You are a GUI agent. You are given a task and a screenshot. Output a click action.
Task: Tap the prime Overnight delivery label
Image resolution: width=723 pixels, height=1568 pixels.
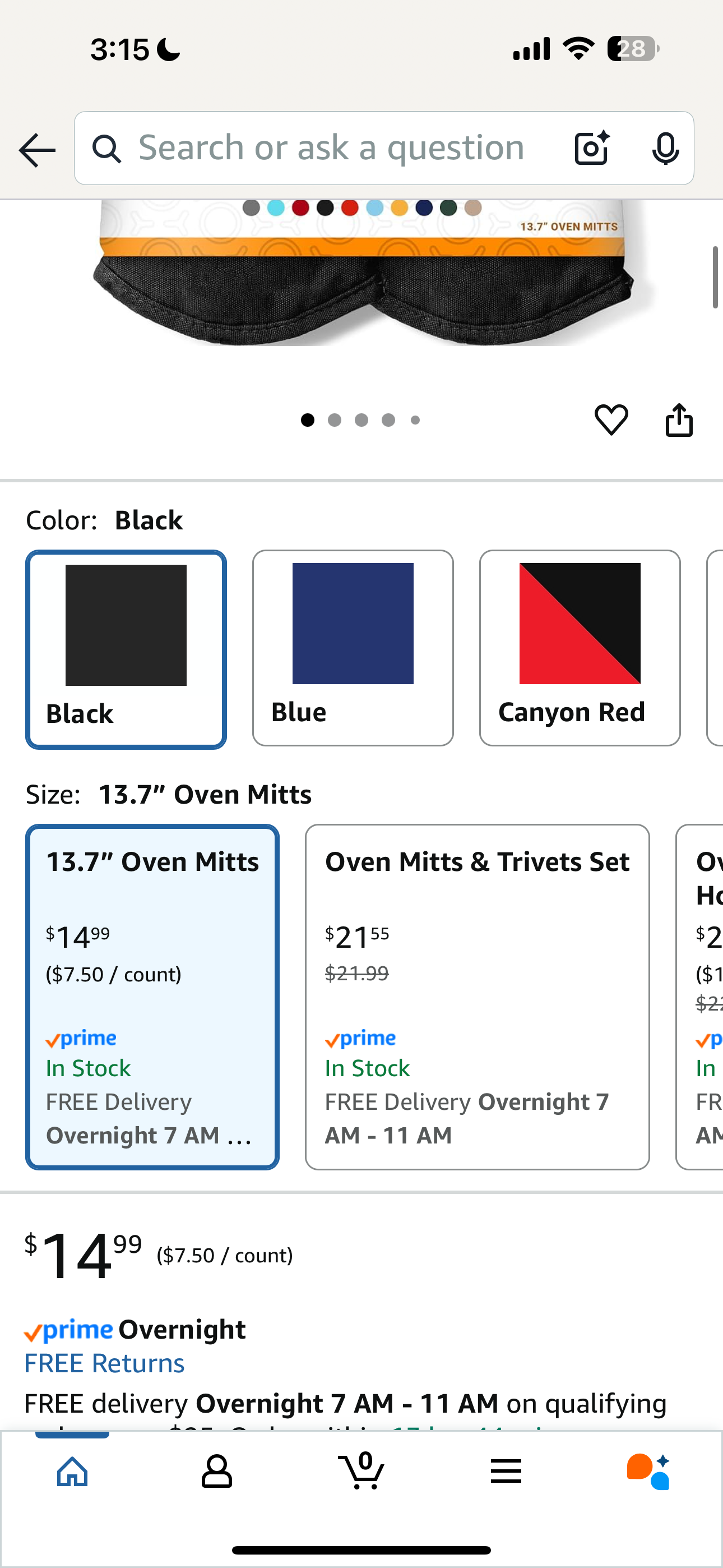135,1330
